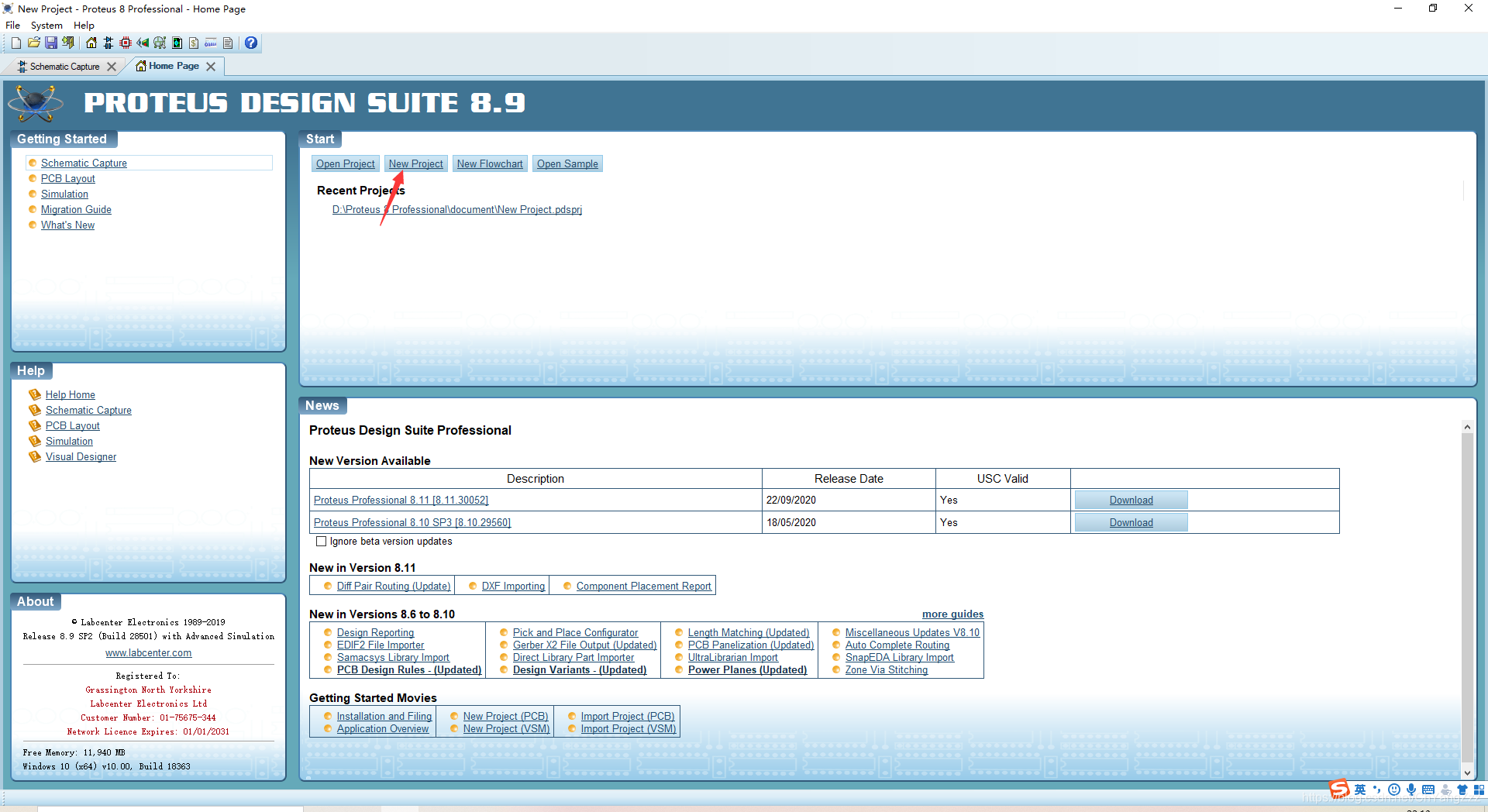Open Zone Via Stitching link
The width and height of the screenshot is (1488, 812).
[886, 669]
